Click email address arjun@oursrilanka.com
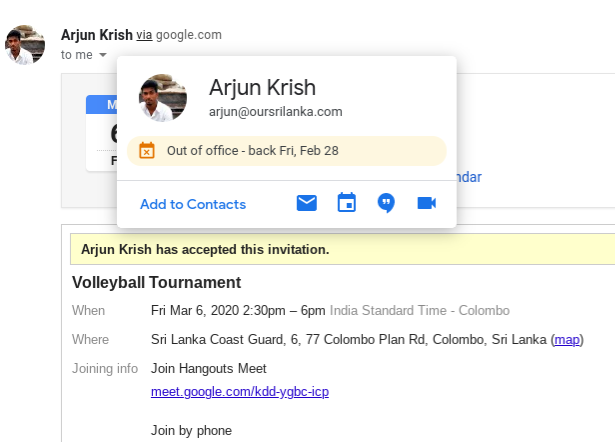 [276, 112]
